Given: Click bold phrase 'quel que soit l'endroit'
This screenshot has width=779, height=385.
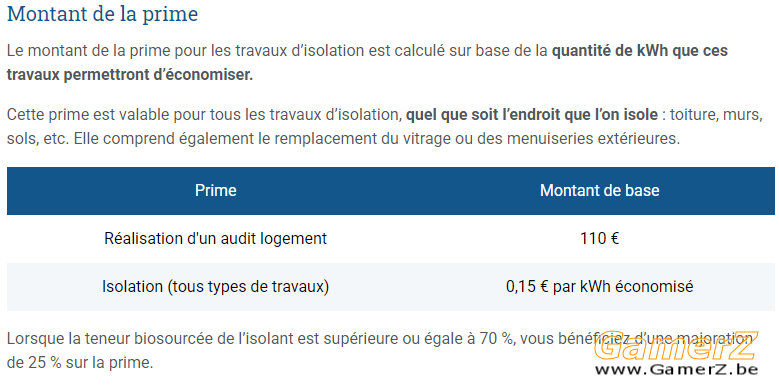Looking at the screenshot, I should (474, 115).
